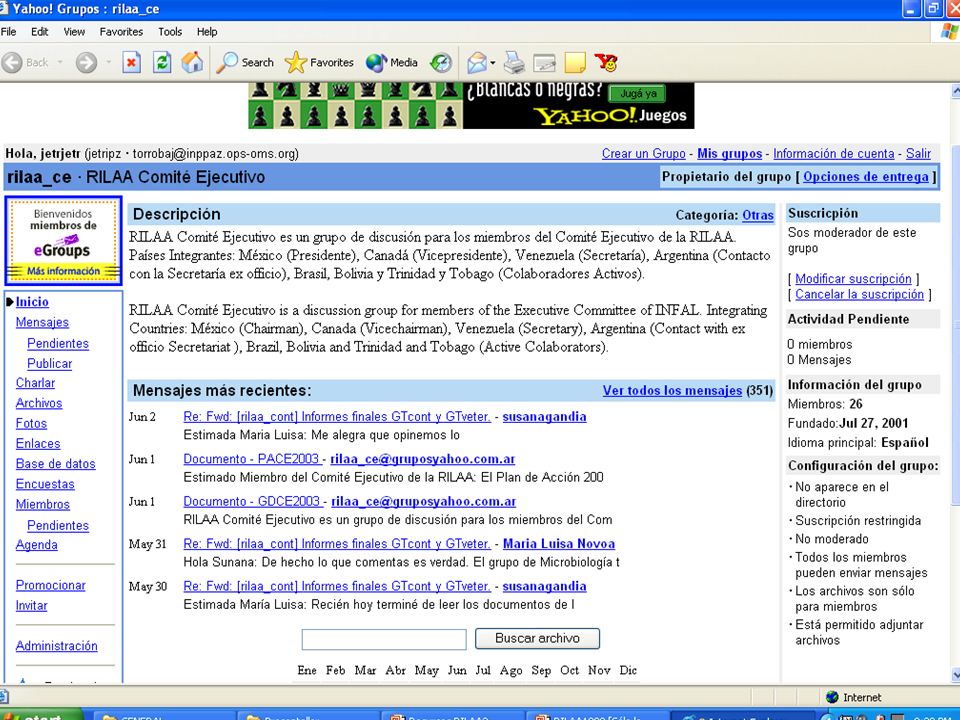Open the Agenda link in the sidebar
This screenshot has height=720, width=960.
click(36, 544)
